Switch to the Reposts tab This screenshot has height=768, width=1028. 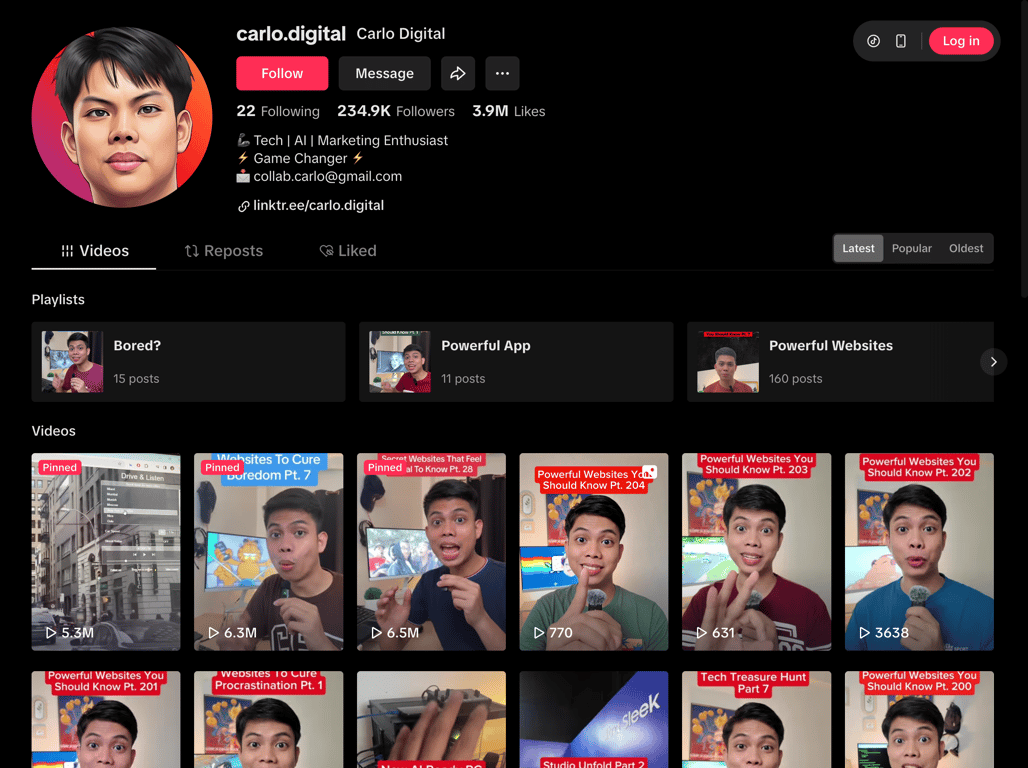coord(223,251)
